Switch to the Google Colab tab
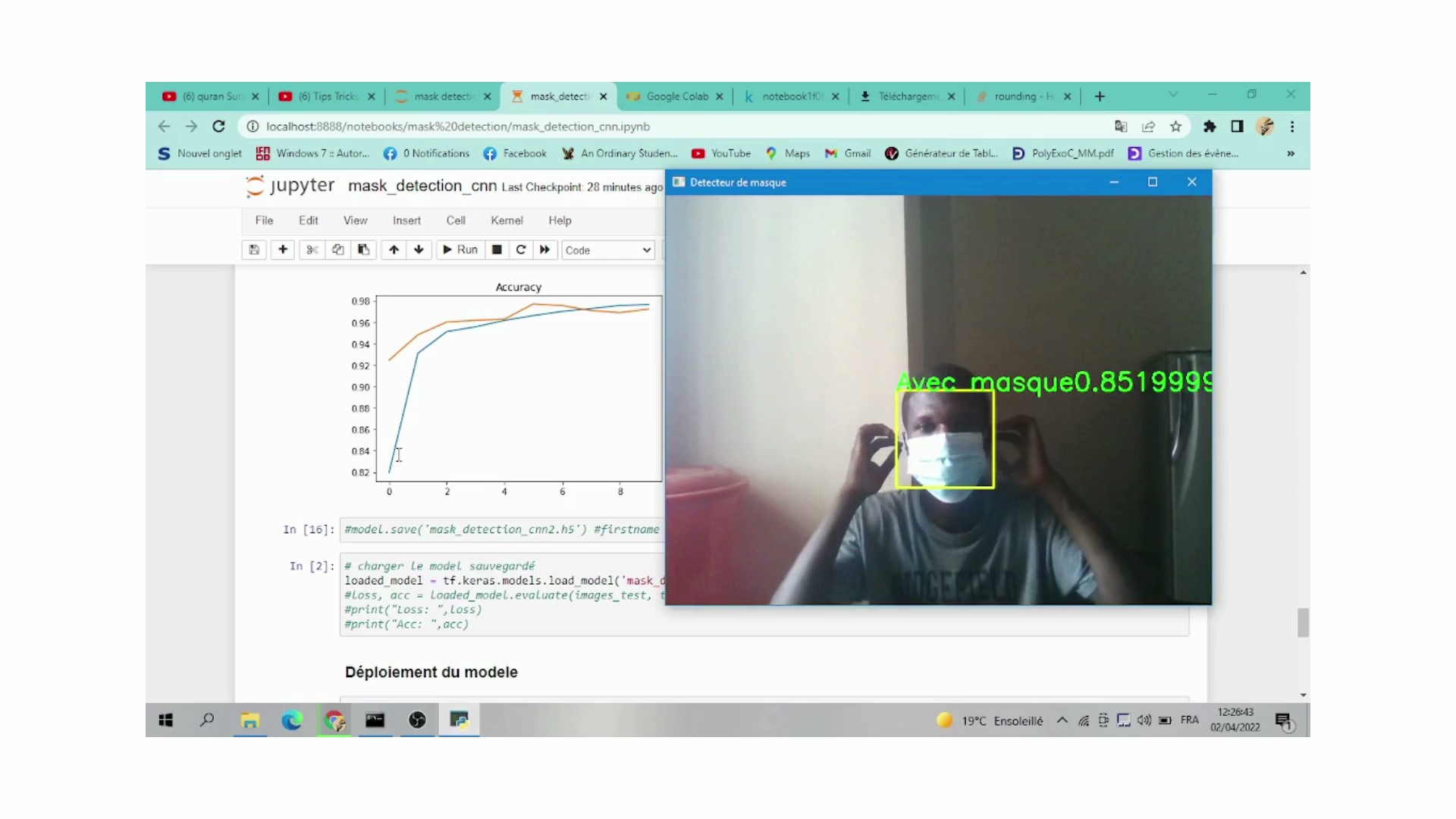Image resolution: width=1456 pixels, height=819 pixels. [676, 96]
